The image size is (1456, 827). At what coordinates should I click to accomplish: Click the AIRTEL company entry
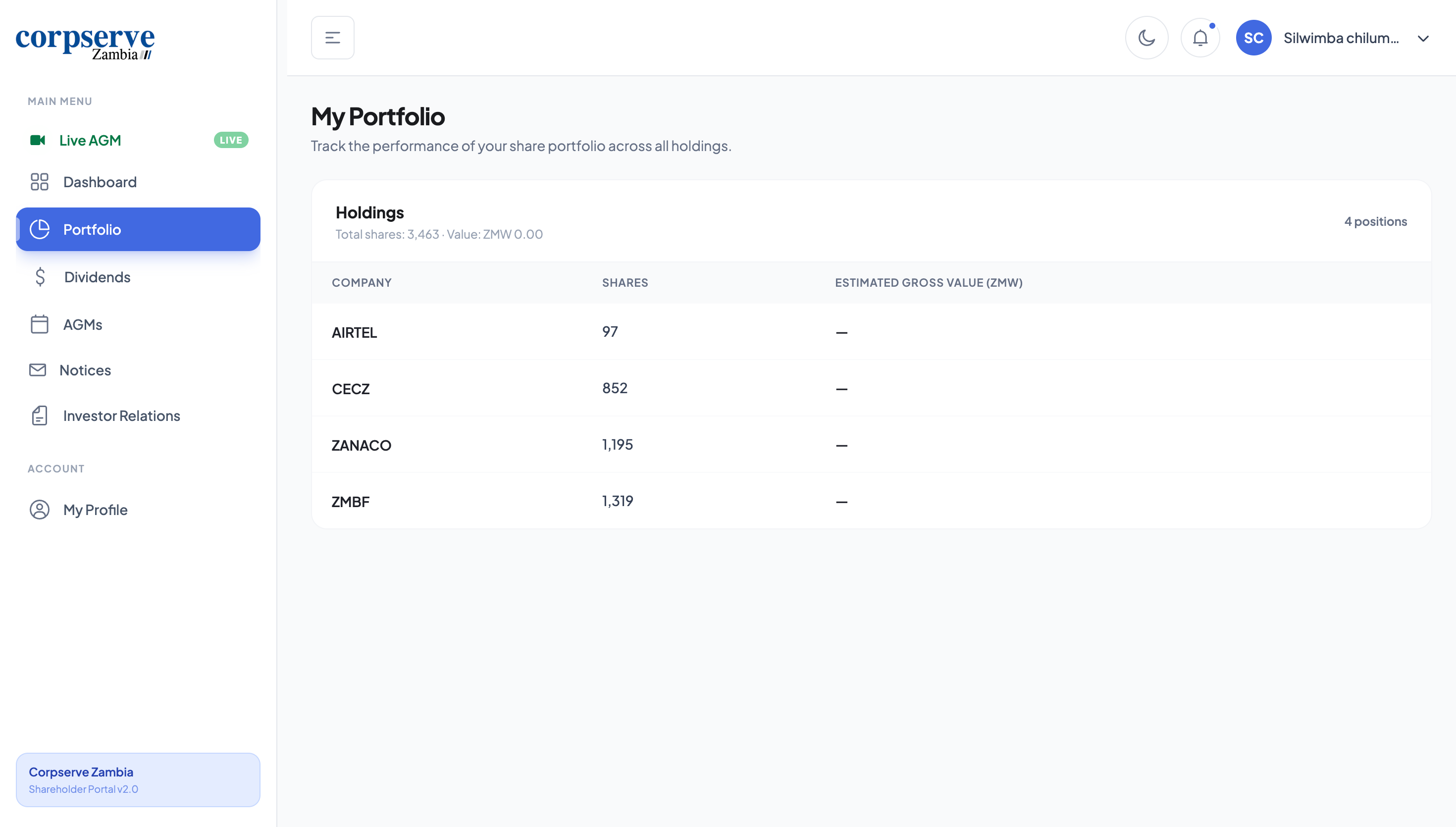tap(355, 332)
